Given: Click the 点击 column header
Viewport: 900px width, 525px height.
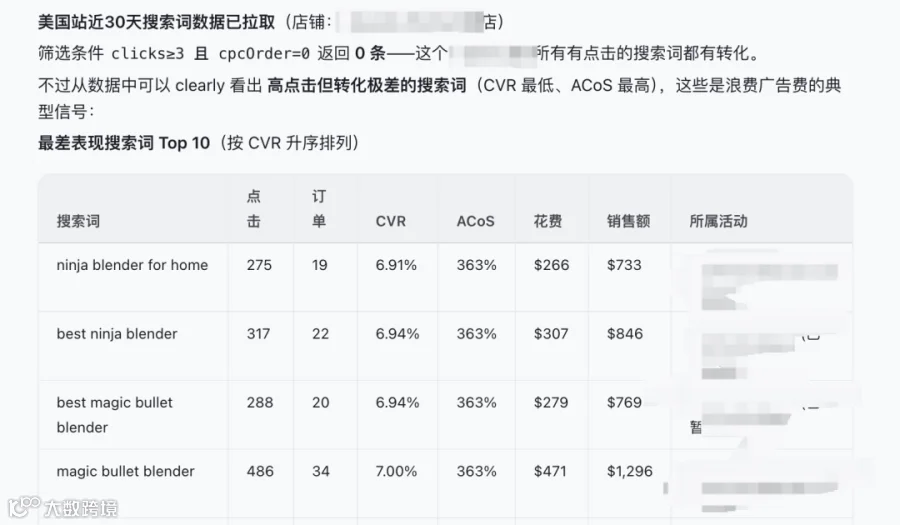Looking at the screenshot, I should point(254,209).
